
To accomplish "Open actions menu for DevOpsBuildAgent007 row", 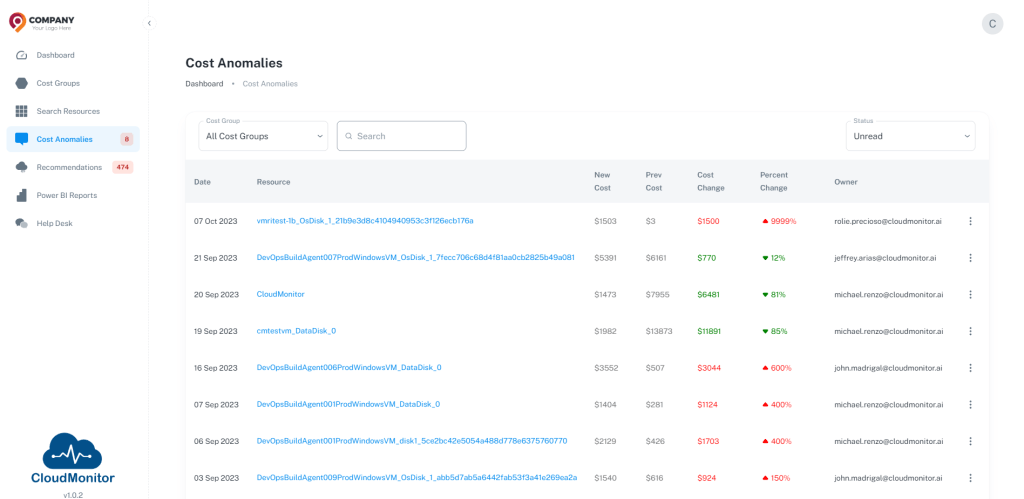I will [x=970, y=258].
